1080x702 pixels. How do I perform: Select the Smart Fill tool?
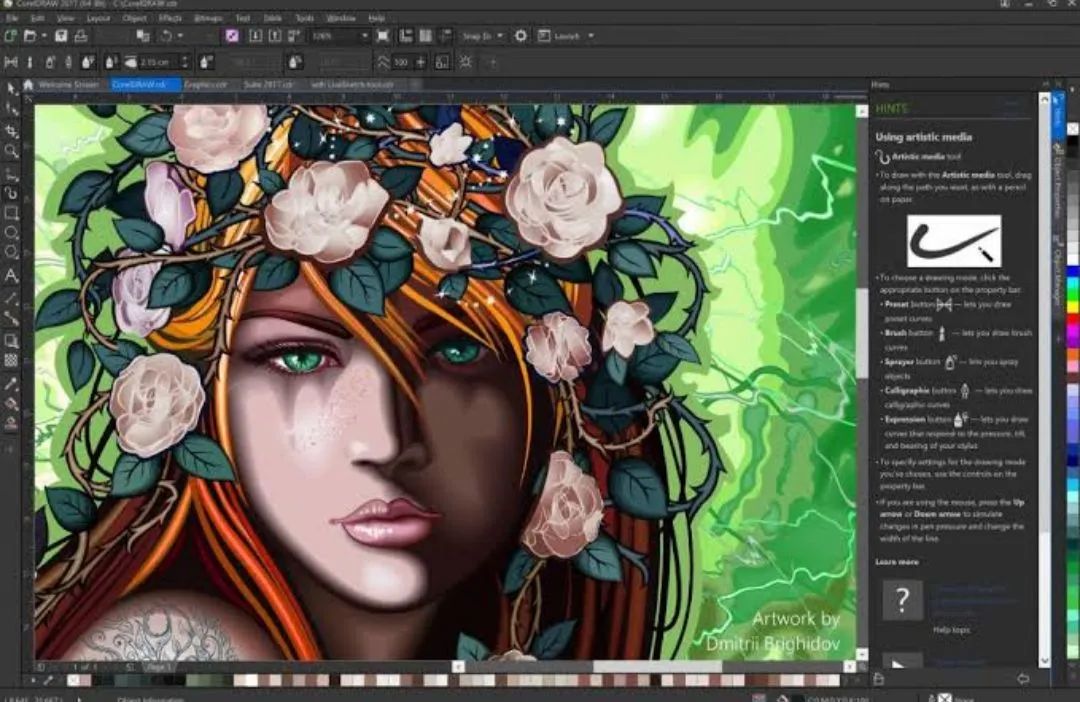12,424
